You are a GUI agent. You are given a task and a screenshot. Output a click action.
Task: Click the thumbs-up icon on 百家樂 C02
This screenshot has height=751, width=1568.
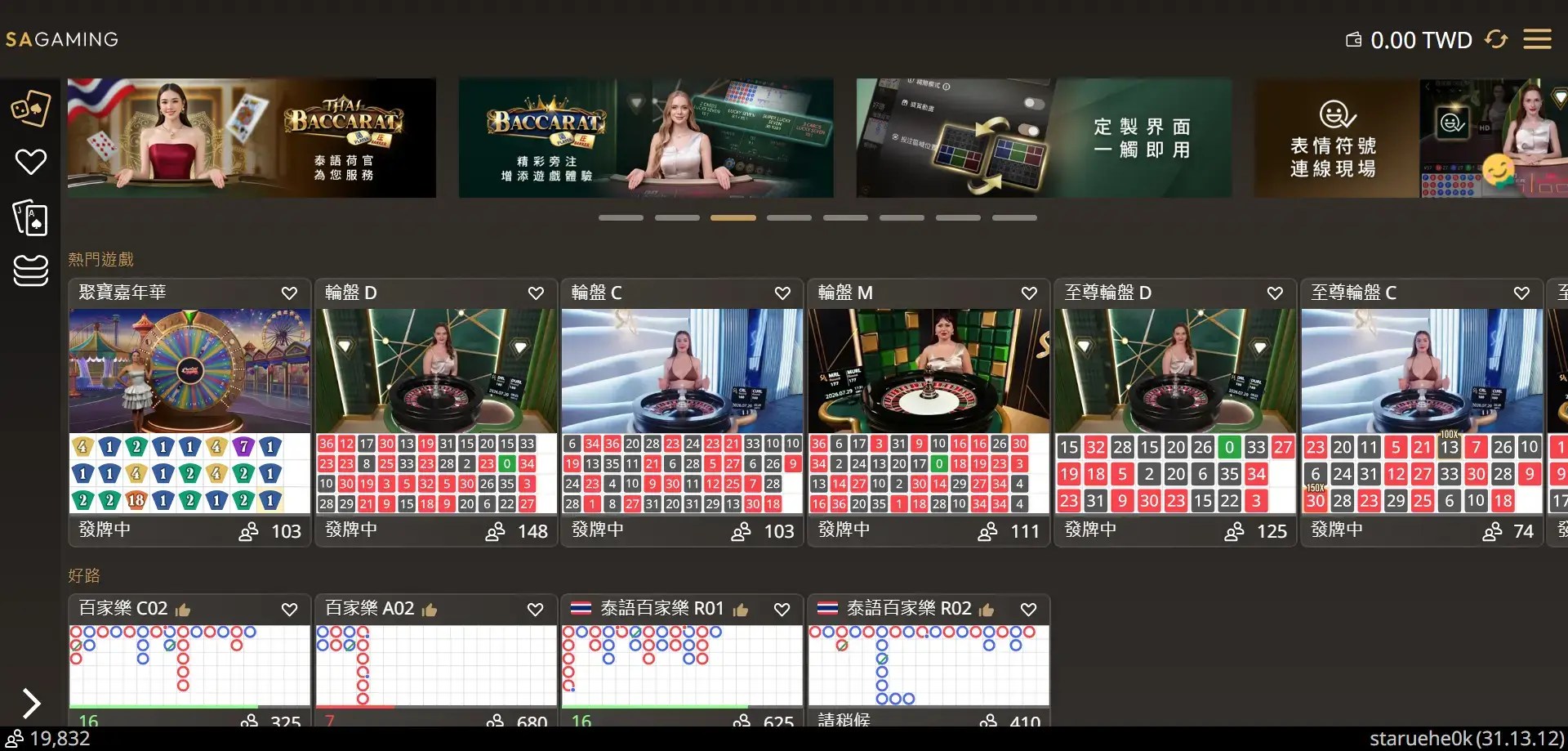pyautogui.click(x=183, y=610)
